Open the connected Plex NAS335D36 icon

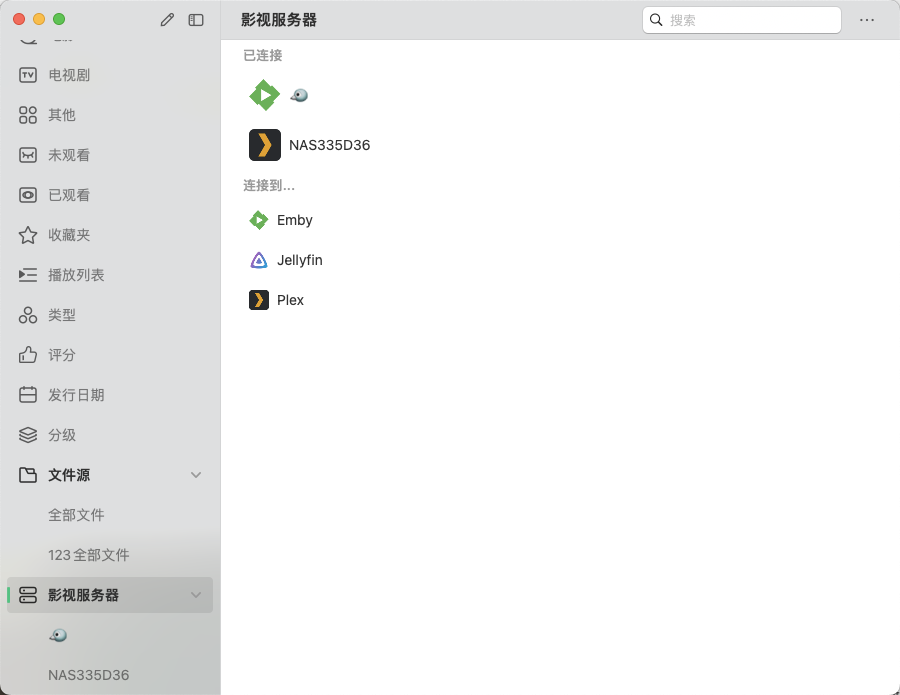click(x=265, y=145)
